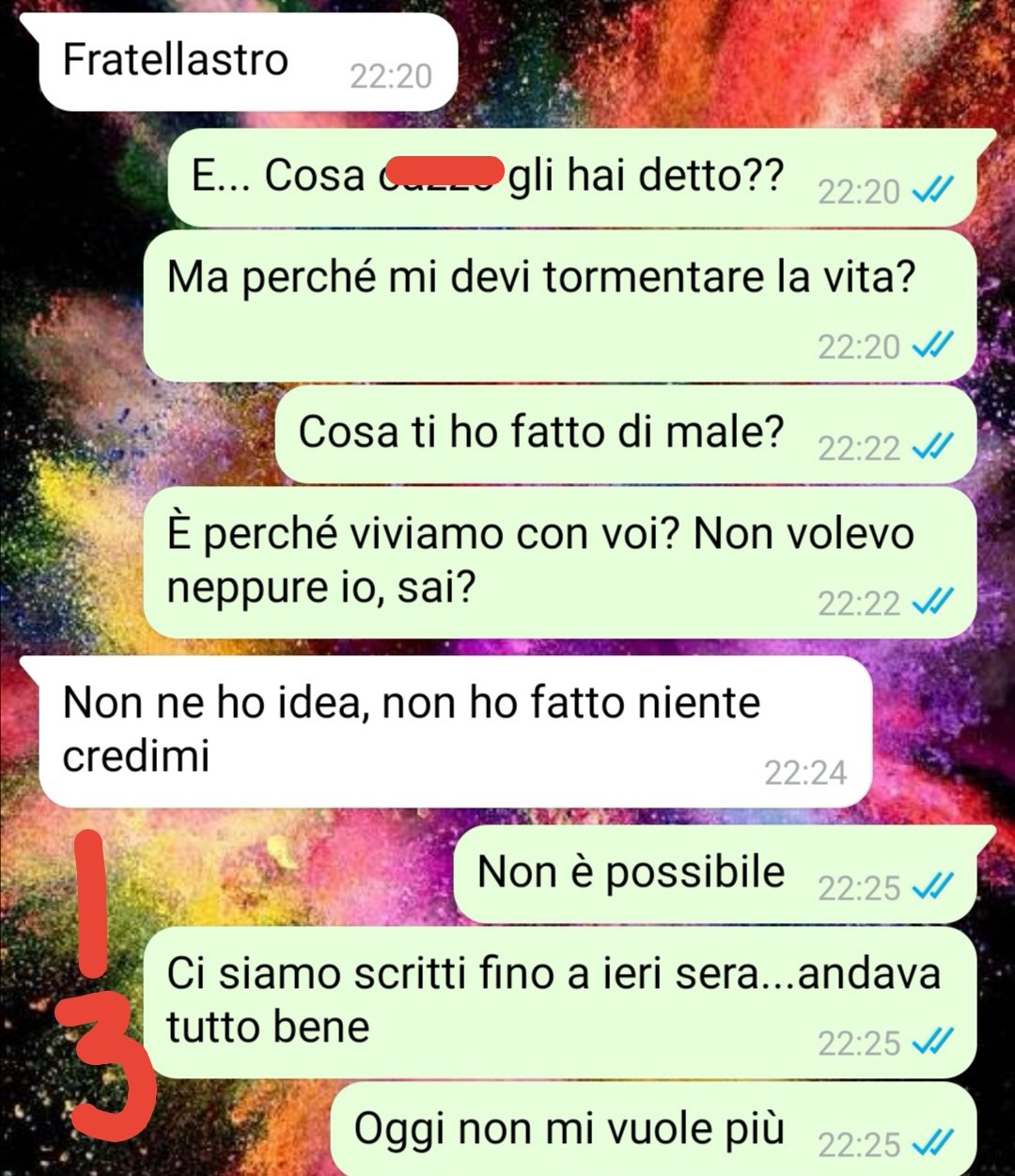Viewport: 1015px width, 1176px height.
Task: Select message 'Ma perché mi devi tormentare la vita?'
Action: [x=560, y=306]
